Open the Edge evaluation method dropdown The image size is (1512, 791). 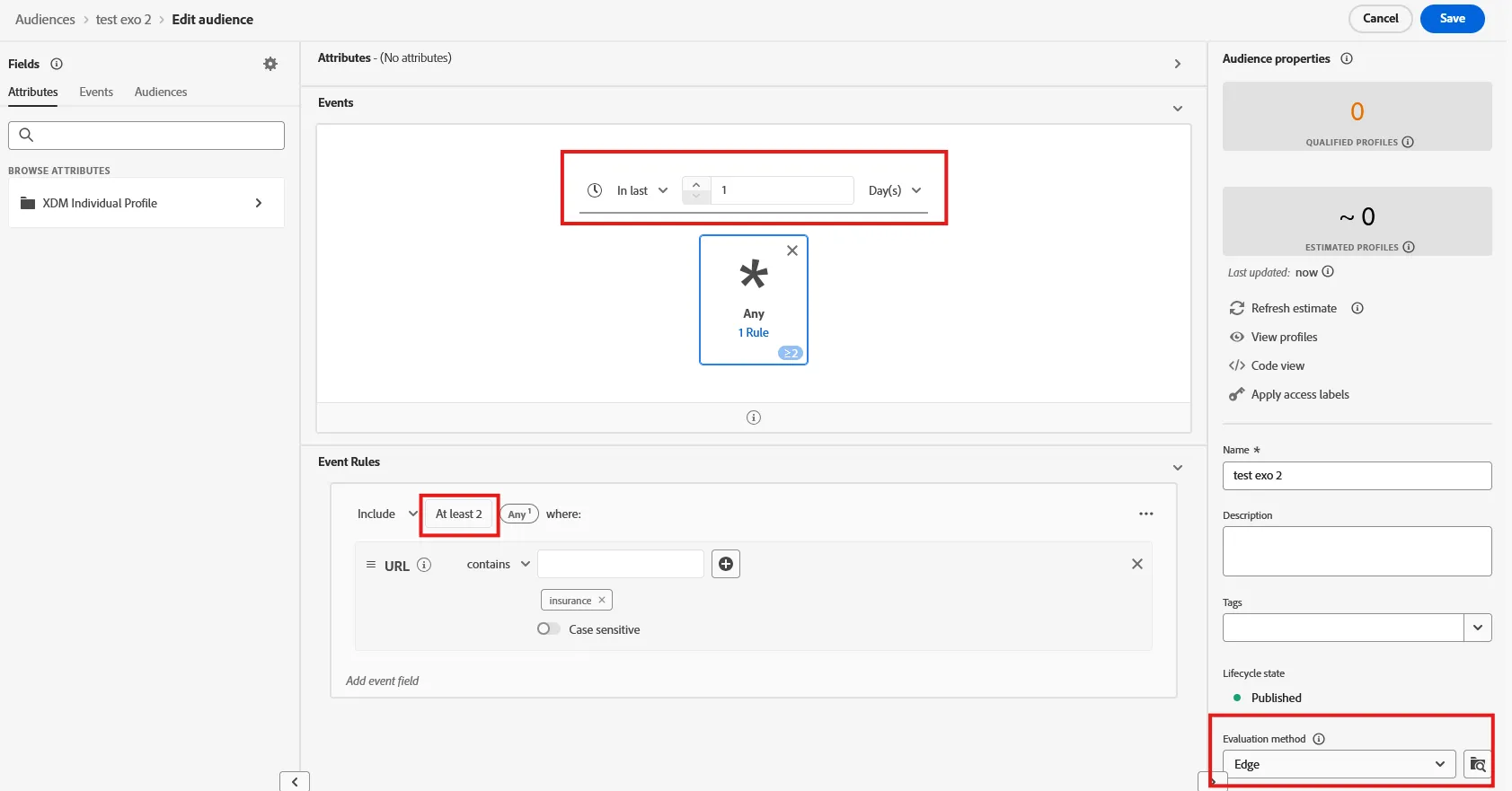point(1340,764)
